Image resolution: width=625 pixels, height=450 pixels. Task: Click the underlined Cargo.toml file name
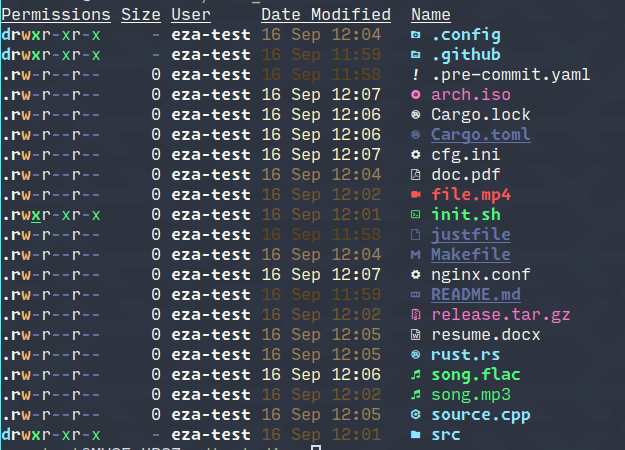click(481, 135)
